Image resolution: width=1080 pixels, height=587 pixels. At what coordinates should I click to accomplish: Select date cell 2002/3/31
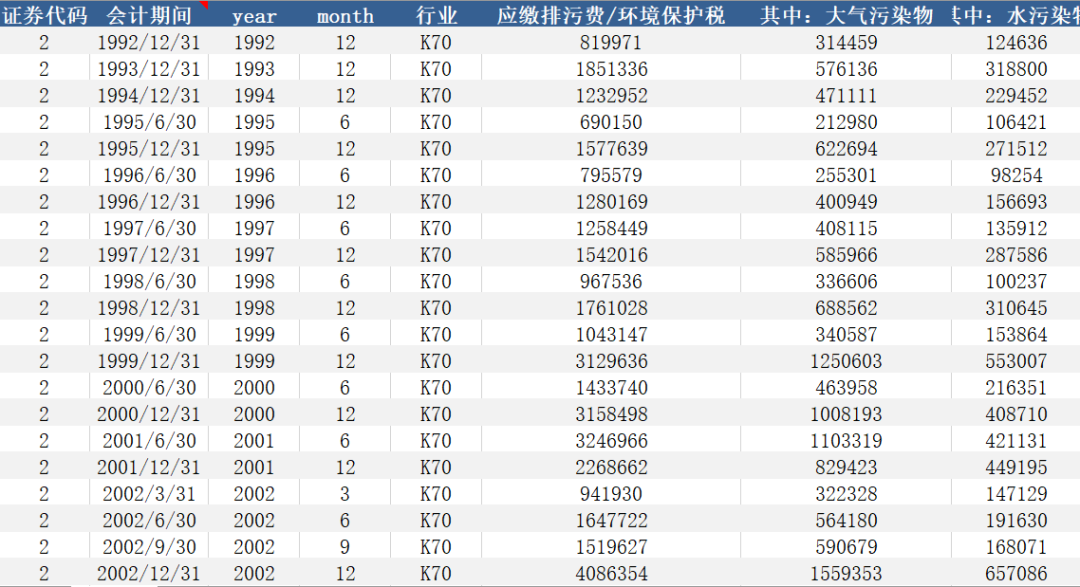pyautogui.click(x=149, y=494)
